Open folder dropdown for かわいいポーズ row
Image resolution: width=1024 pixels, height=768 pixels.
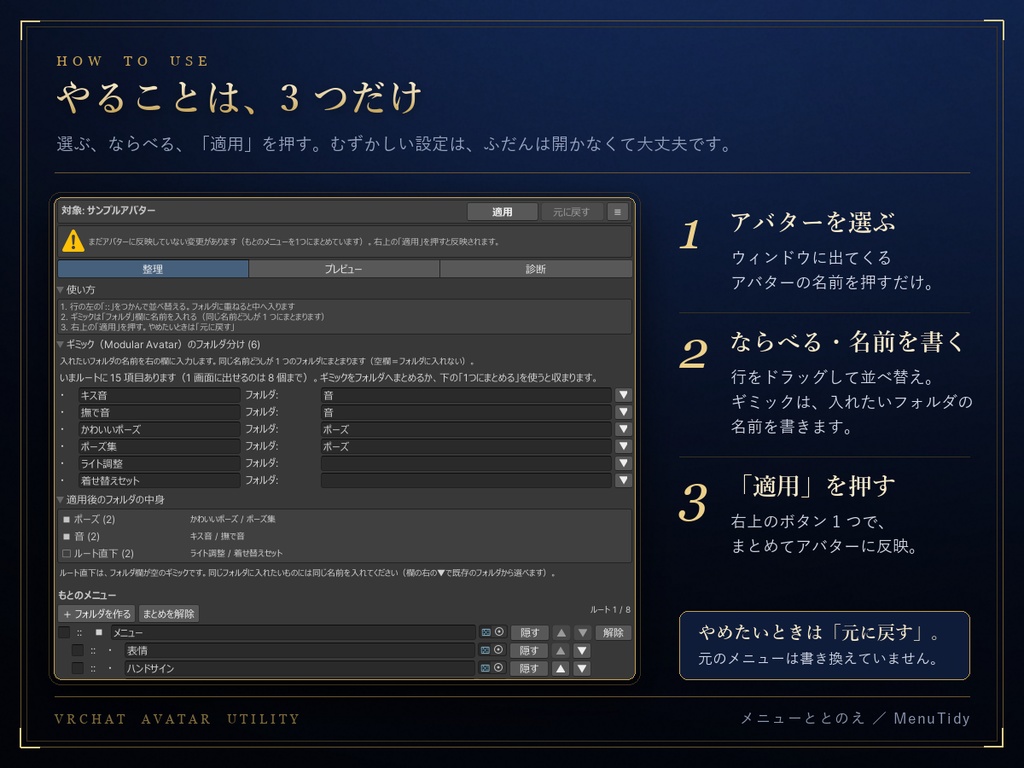click(x=624, y=429)
